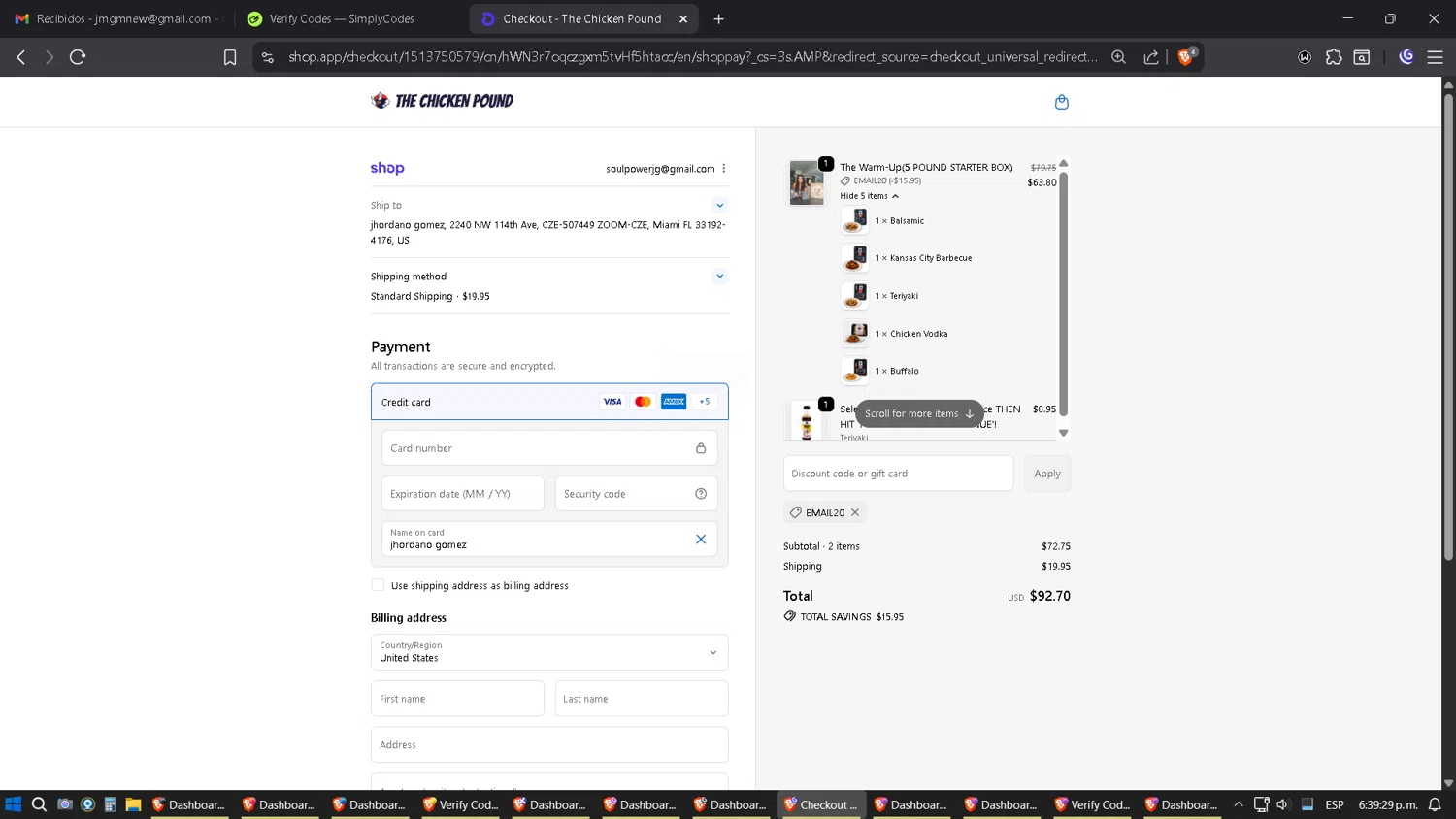This screenshot has height=819, width=1456.
Task: Click the Buffalo item thumbnail
Action: coord(854,371)
